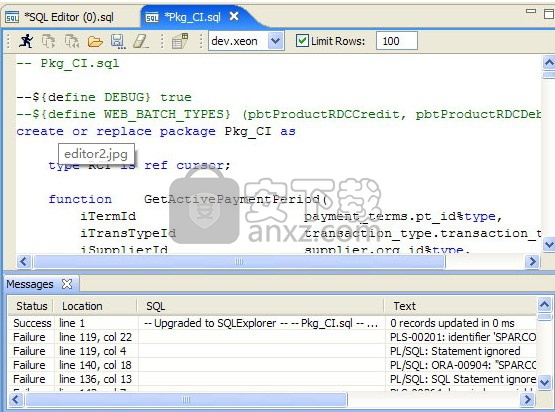Click the iTransTypeId parameter in the code
This screenshot has height=412, width=555.
(128, 233)
